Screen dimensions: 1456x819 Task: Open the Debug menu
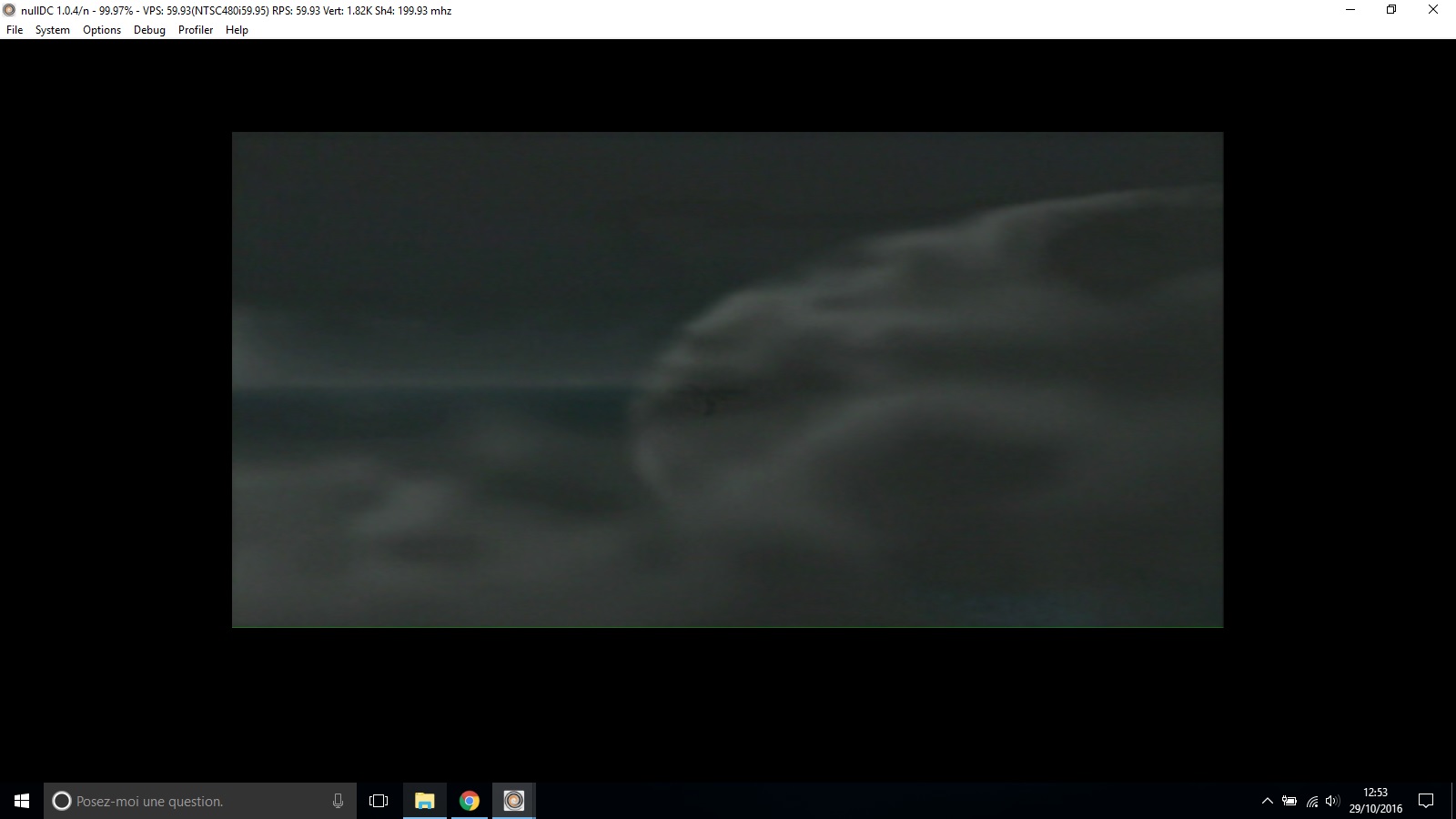coord(149,30)
